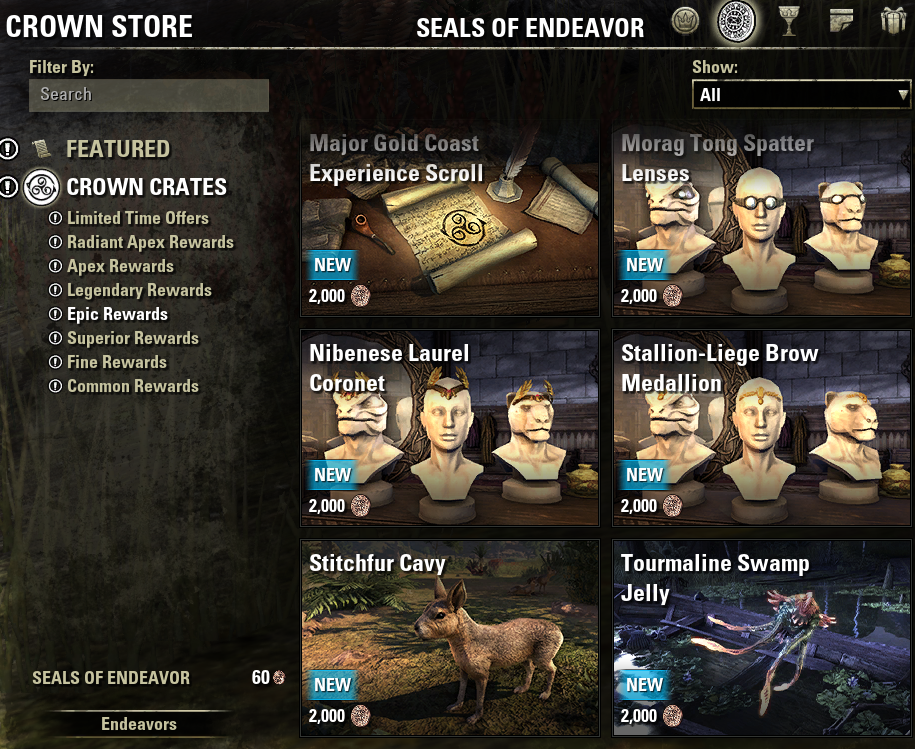
Task: Click the Crown Crates swirl icon
Action: pos(41,187)
